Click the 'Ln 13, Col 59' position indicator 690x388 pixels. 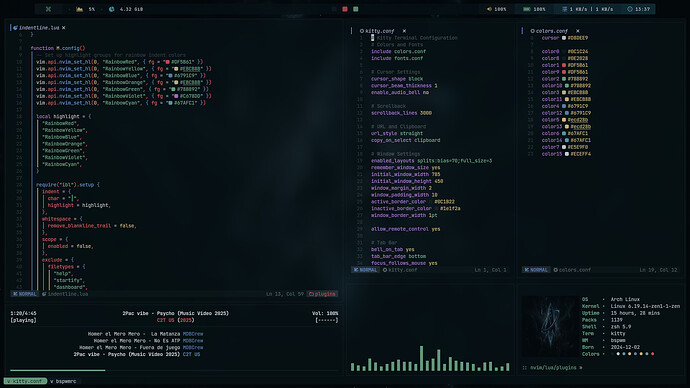(285, 294)
